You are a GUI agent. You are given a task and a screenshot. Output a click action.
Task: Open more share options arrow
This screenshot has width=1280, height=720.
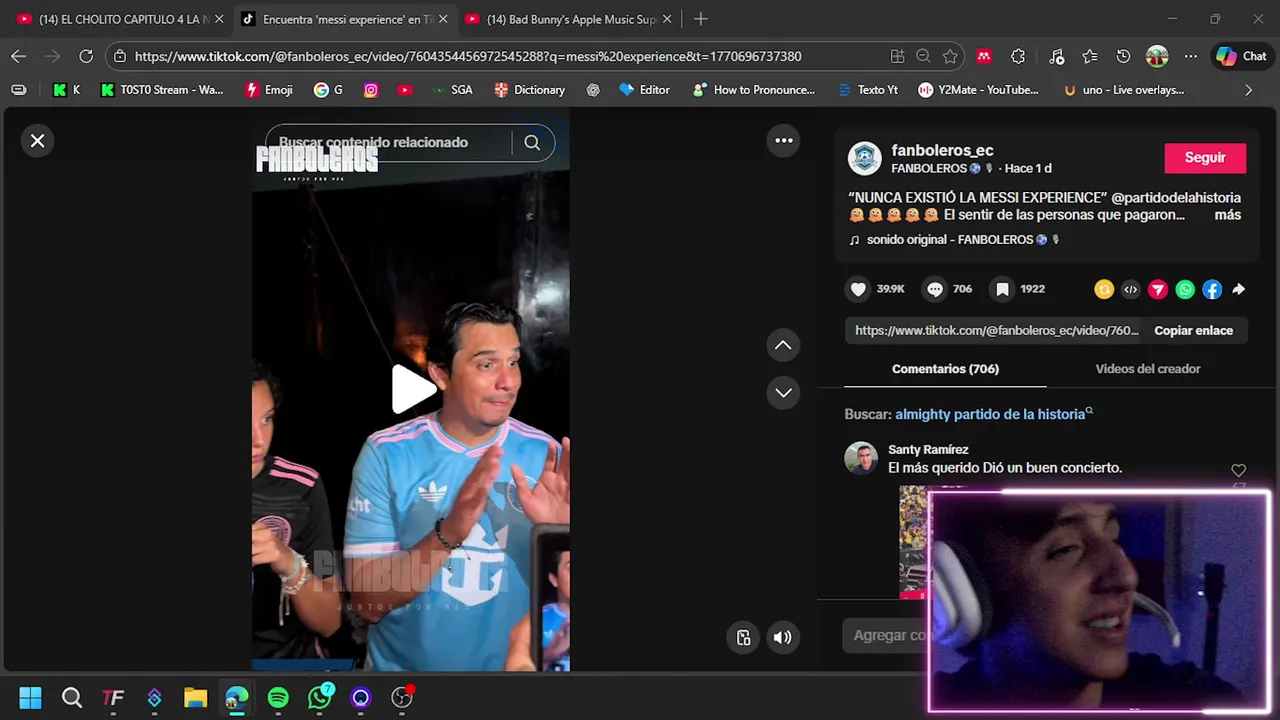[1238, 290]
